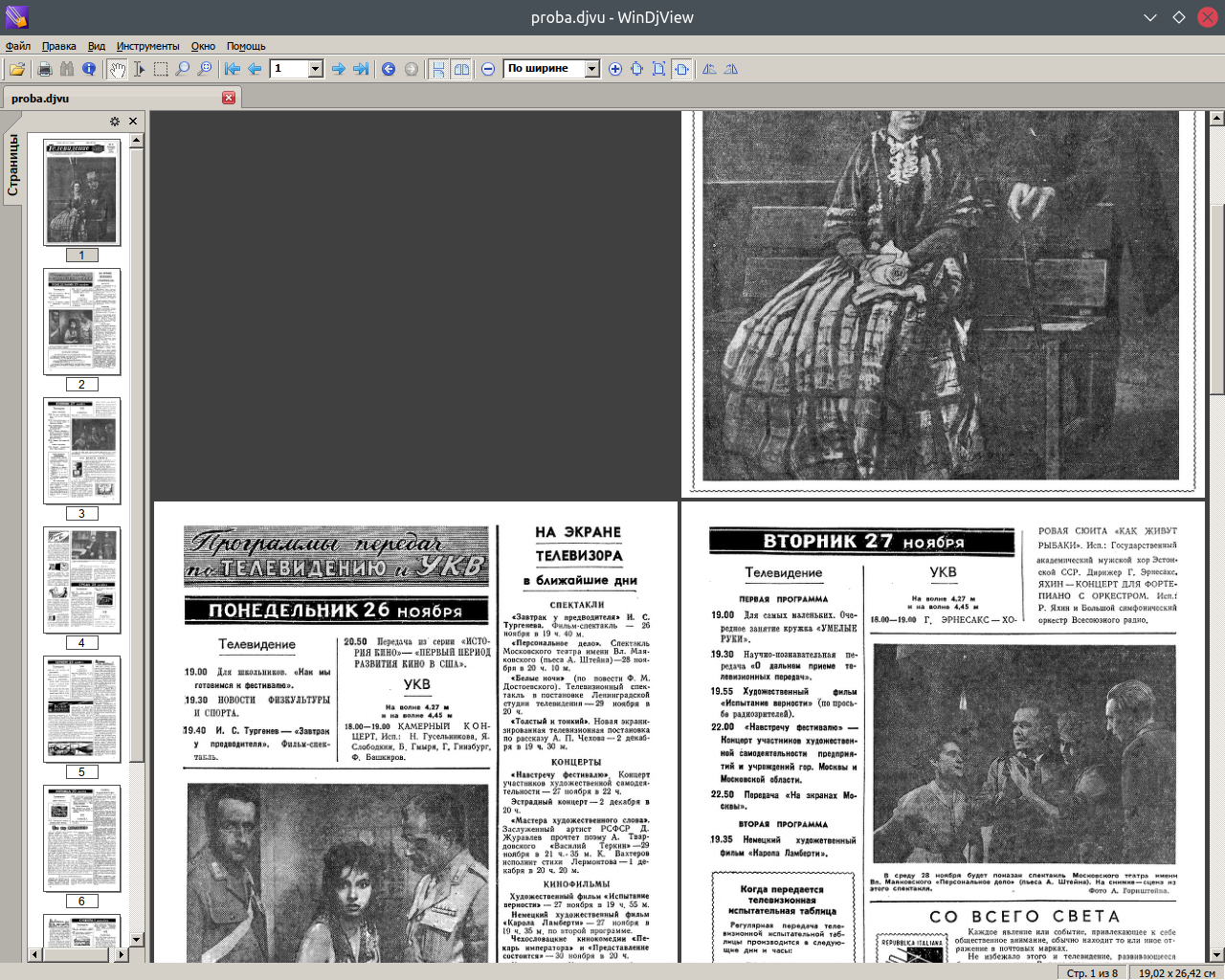Open the Помощь menu
This screenshot has width=1225, height=980.
tap(246, 46)
